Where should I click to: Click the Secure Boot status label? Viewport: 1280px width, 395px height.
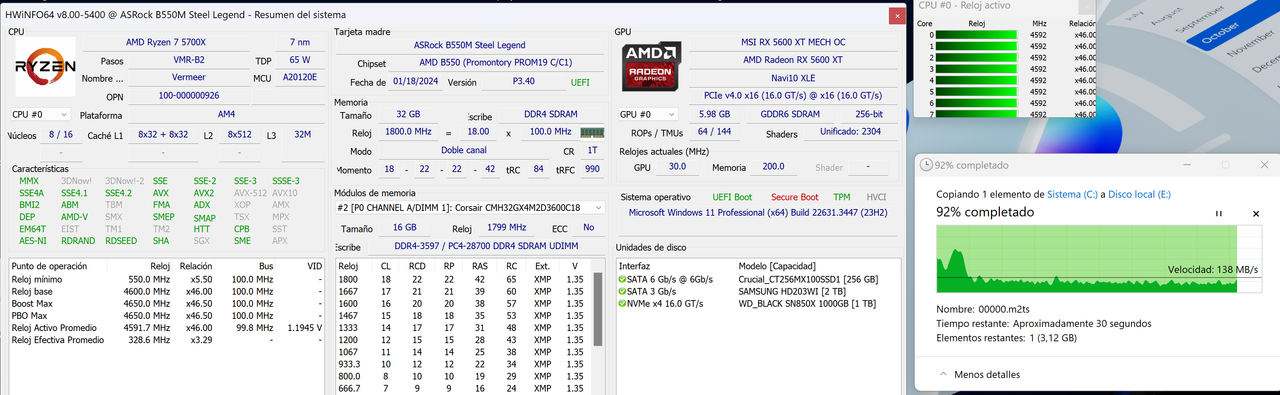(794, 197)
